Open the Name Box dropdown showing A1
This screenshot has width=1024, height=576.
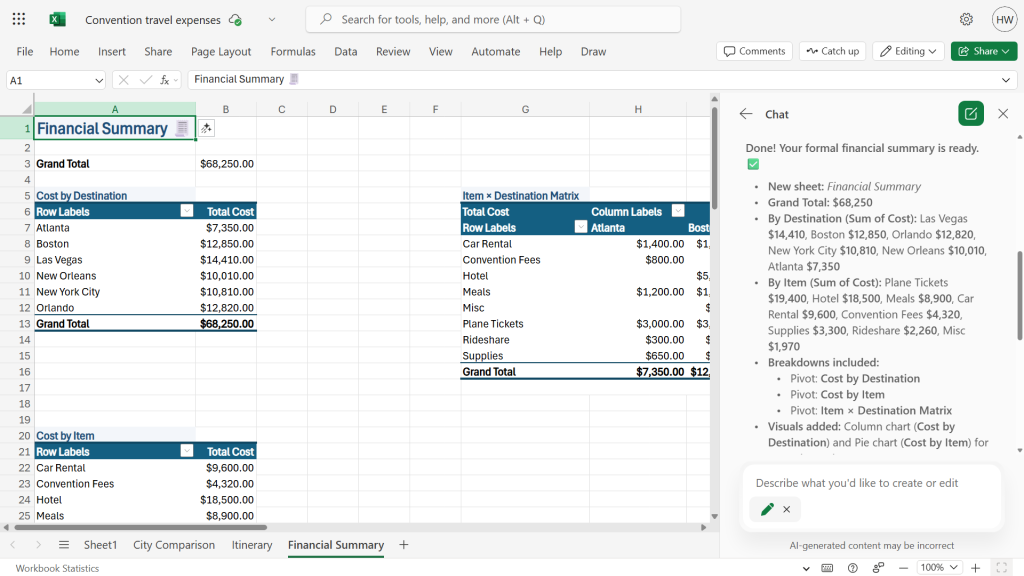point(98,80)
